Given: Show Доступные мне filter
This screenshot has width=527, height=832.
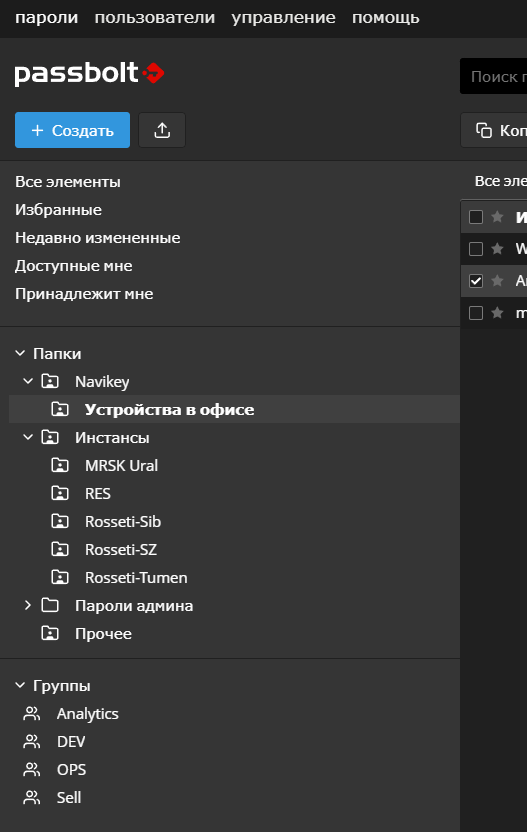Looking at the screenshot, I should pyautogui.click(x=74, y=266).
